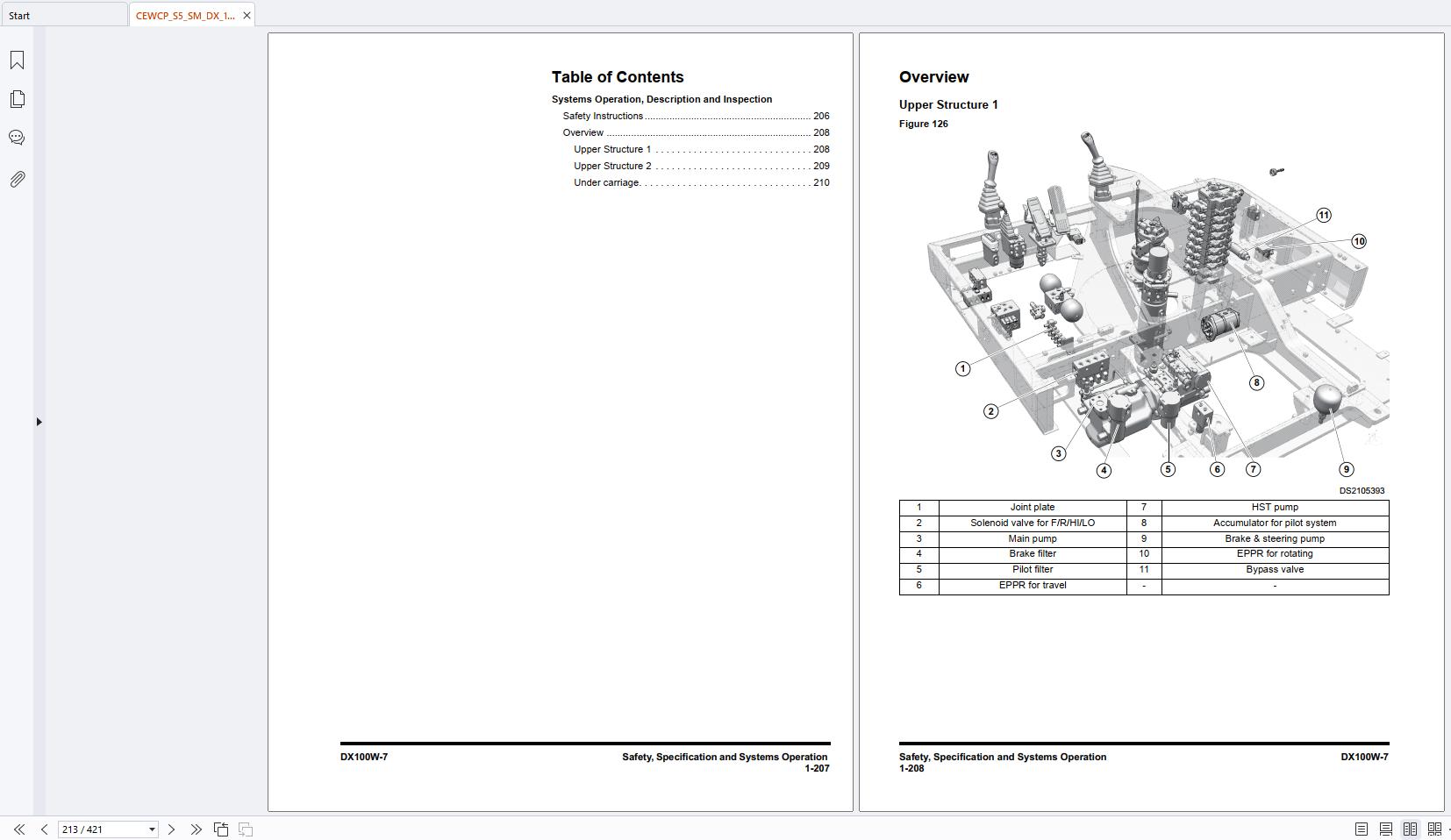Viewport: 1451px width, 840px height.
Task: Expand the collapsed left navigation pane arrow
Action: click(39, 422)
